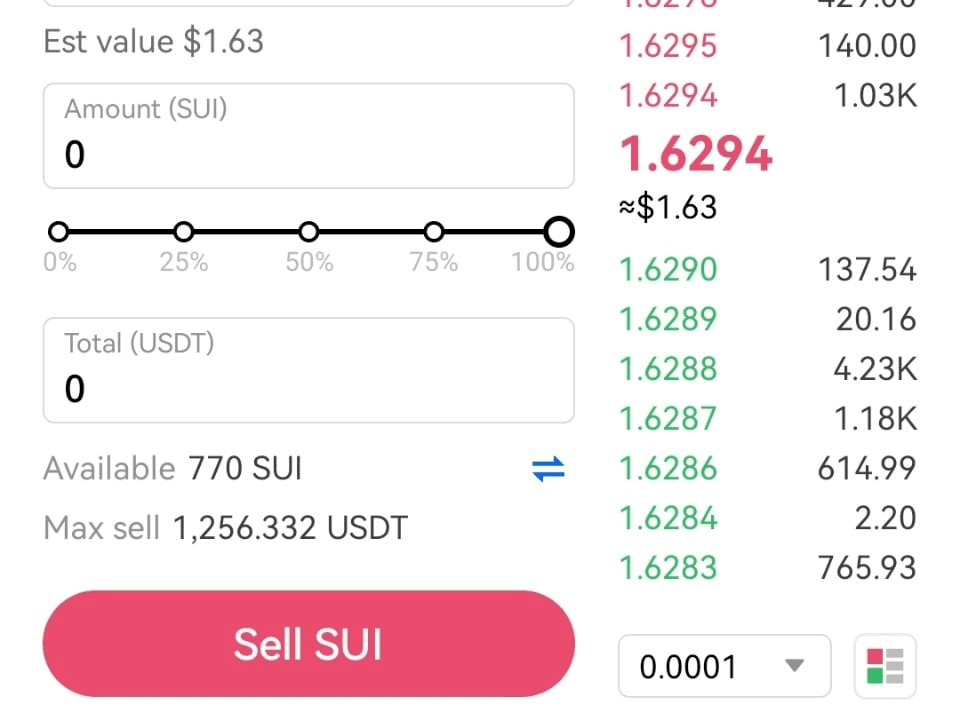The width and height of the screenshot is (960, 728).
Task: Select ask price 1.6294 with 1.03K volume
Action: tap(768, 96)
